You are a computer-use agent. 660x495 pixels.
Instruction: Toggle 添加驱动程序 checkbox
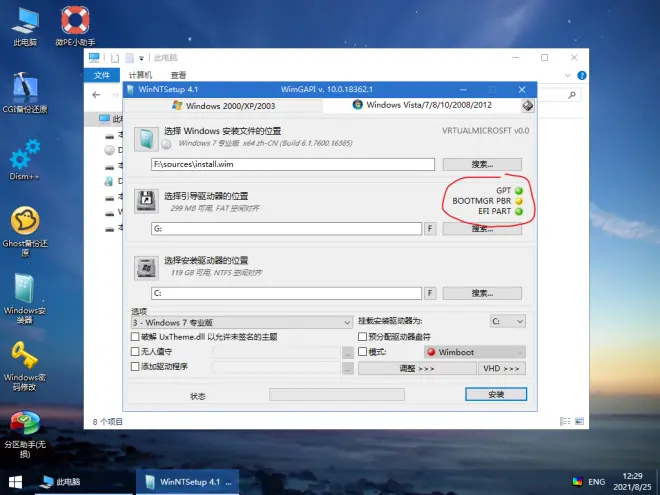click(135, 367)
